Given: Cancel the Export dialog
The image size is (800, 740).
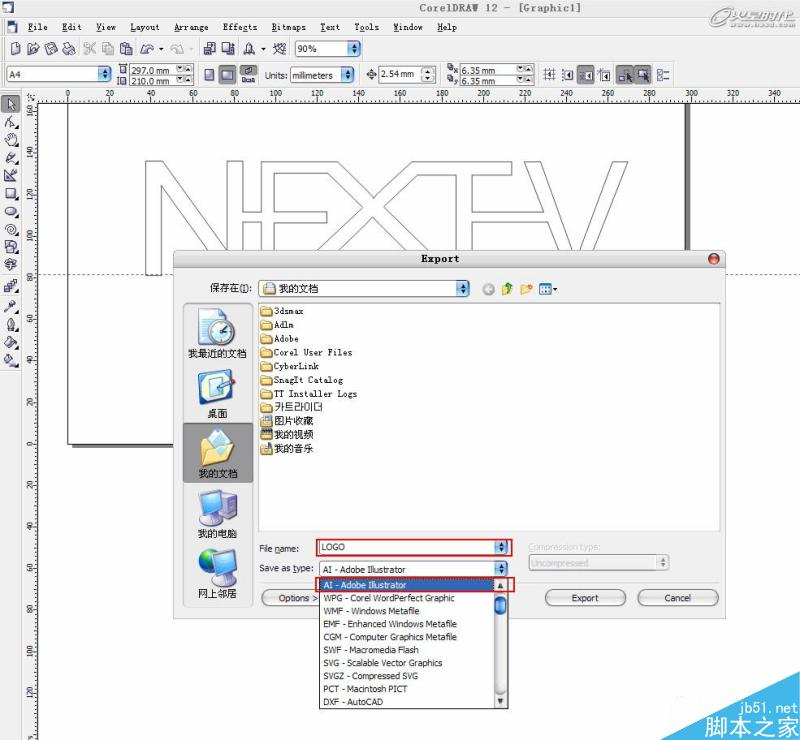Looking at the screenshot, I should pos(678,598).
